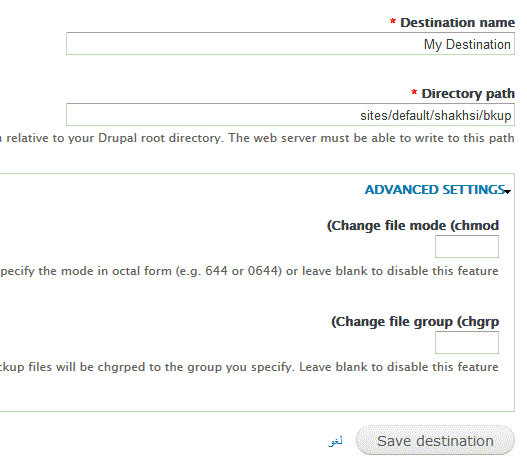
Task: Place cursor on 'My Destination' text
Action: click(467, 44)
